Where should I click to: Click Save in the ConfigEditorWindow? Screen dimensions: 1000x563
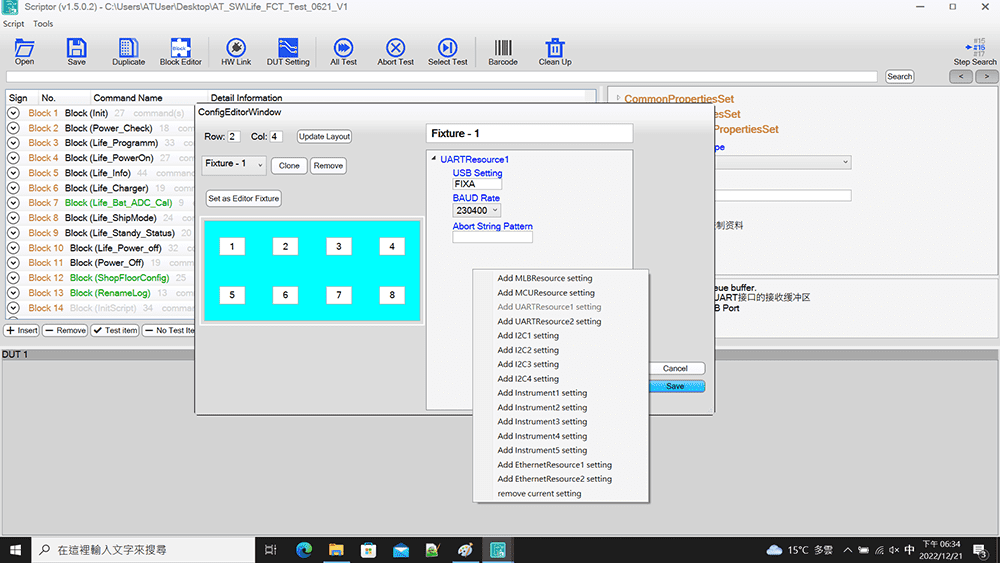[675, 386]
